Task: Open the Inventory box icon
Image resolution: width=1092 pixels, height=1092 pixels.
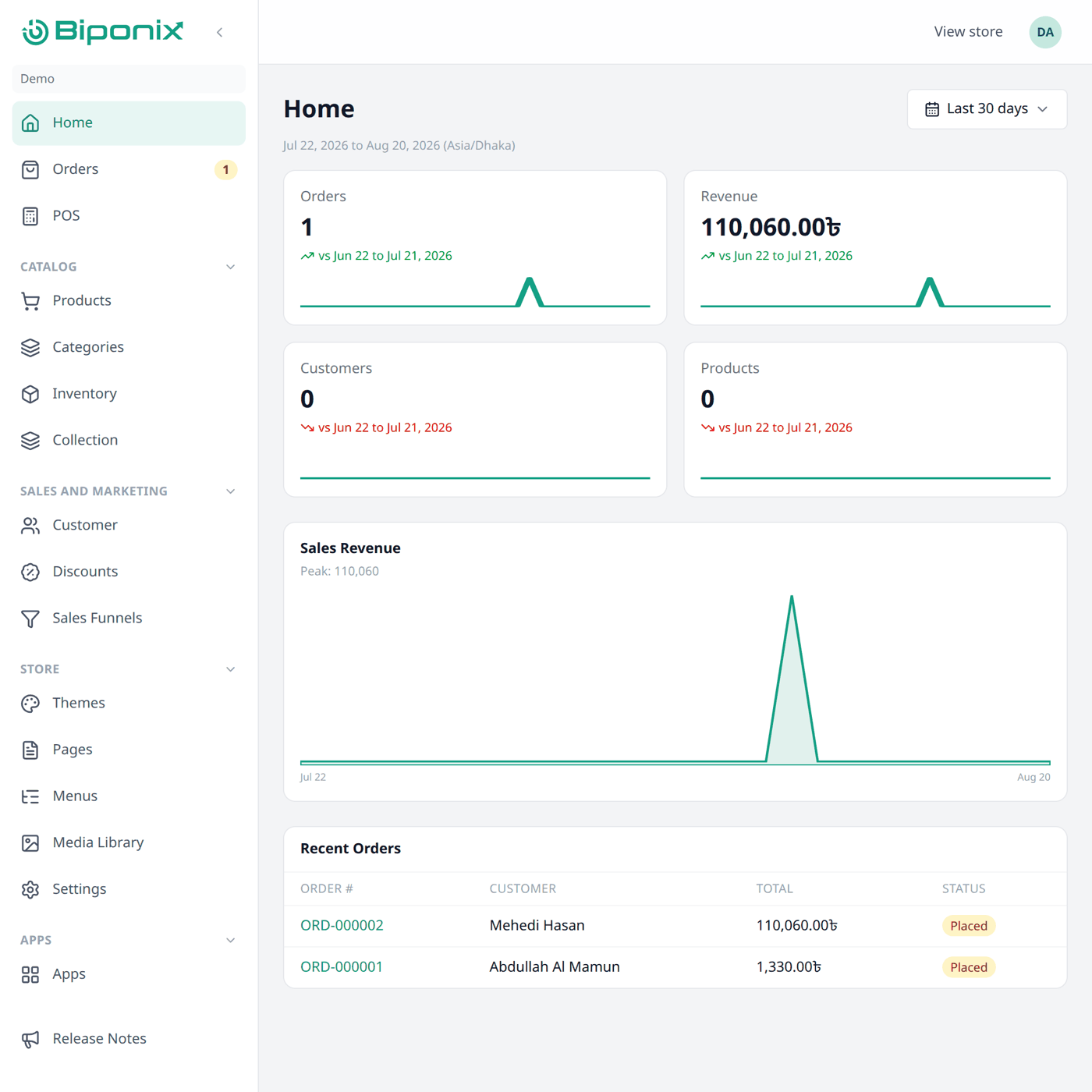Action: (30, 394)
